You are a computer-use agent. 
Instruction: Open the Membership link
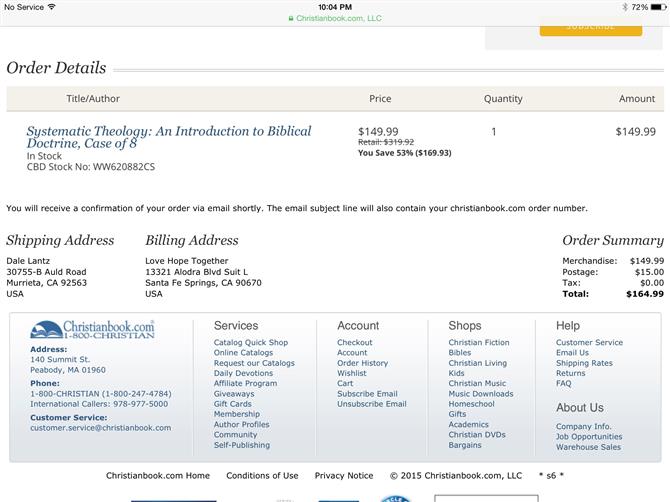(237, 414)
